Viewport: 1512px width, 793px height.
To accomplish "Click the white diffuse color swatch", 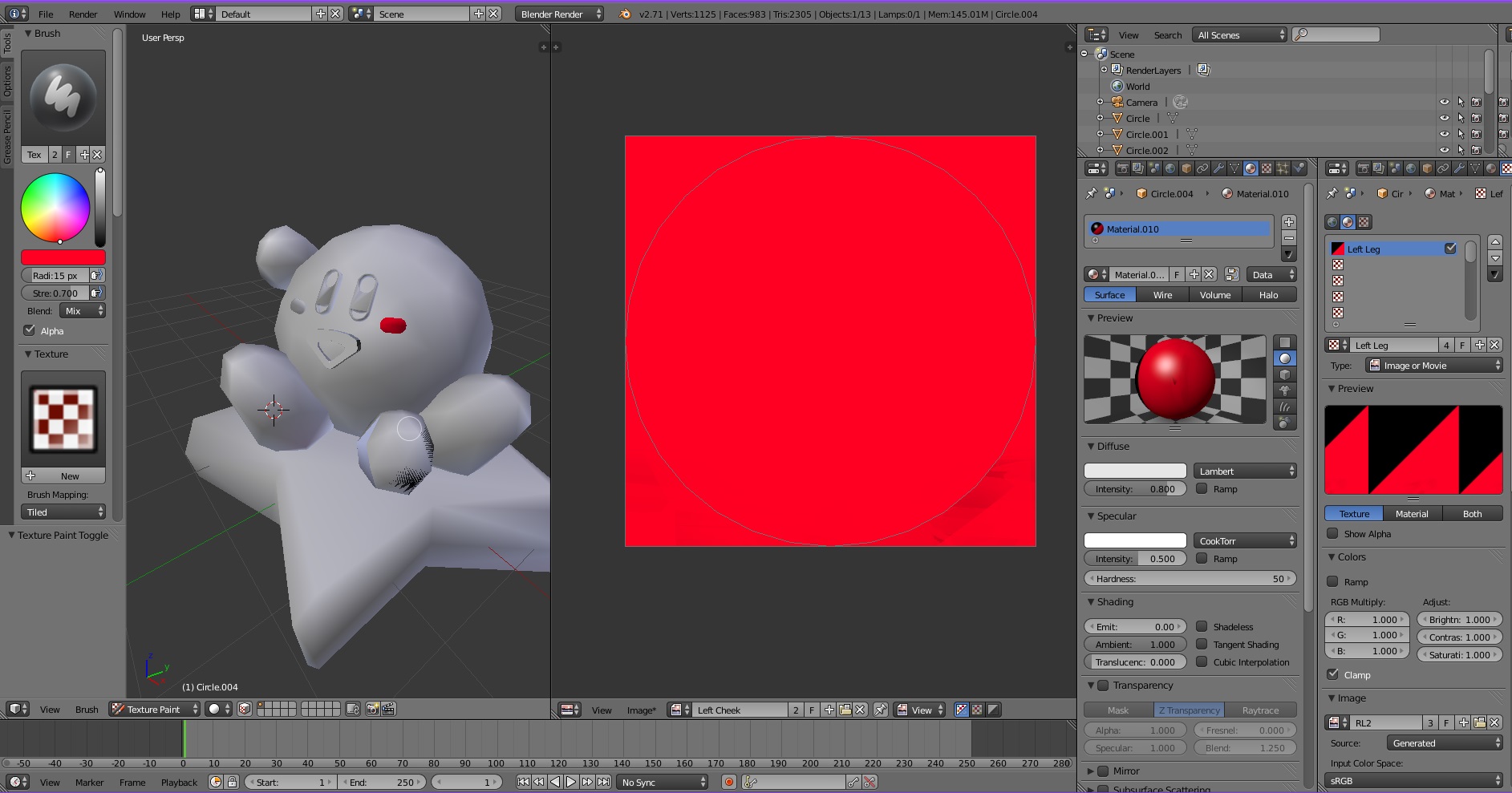I will 1135,471.
